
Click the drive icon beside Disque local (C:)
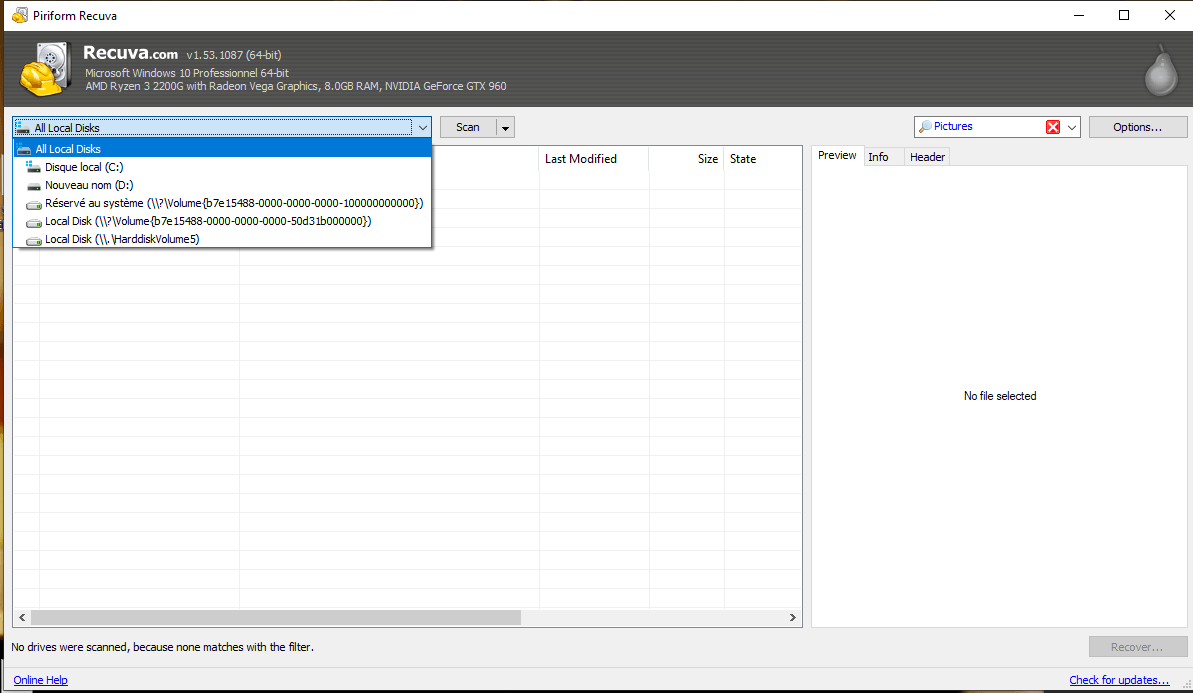(33, 167)
